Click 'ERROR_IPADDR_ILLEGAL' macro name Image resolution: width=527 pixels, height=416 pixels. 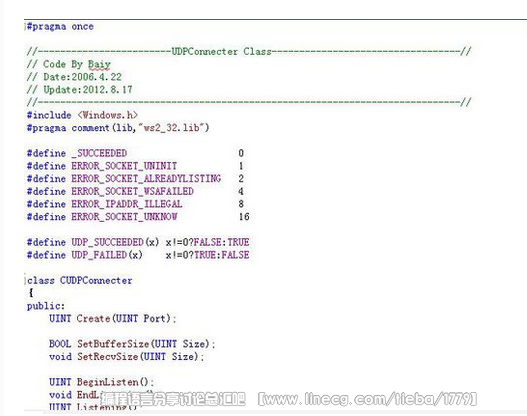127,204
